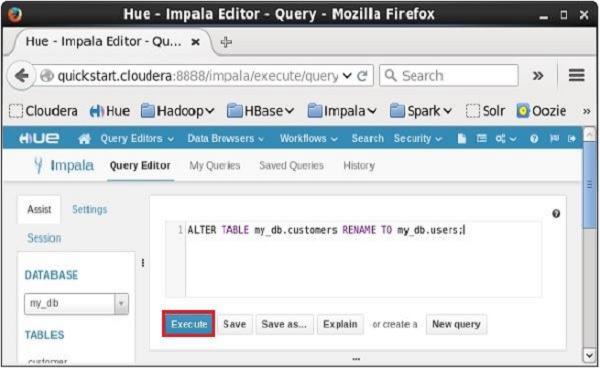Screen dimensions: 600x368
Task: Open the my_db database selector
Action: (x=77, y=304)
